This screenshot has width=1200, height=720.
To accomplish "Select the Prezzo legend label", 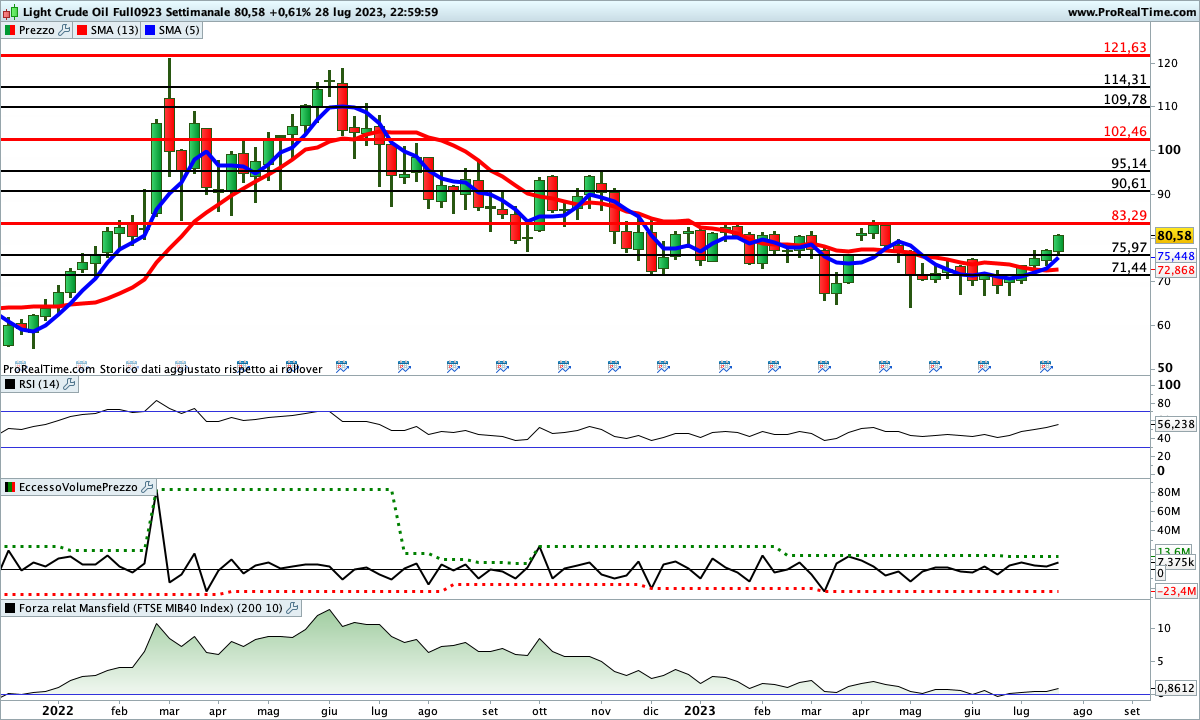I will tap(37, 30).
